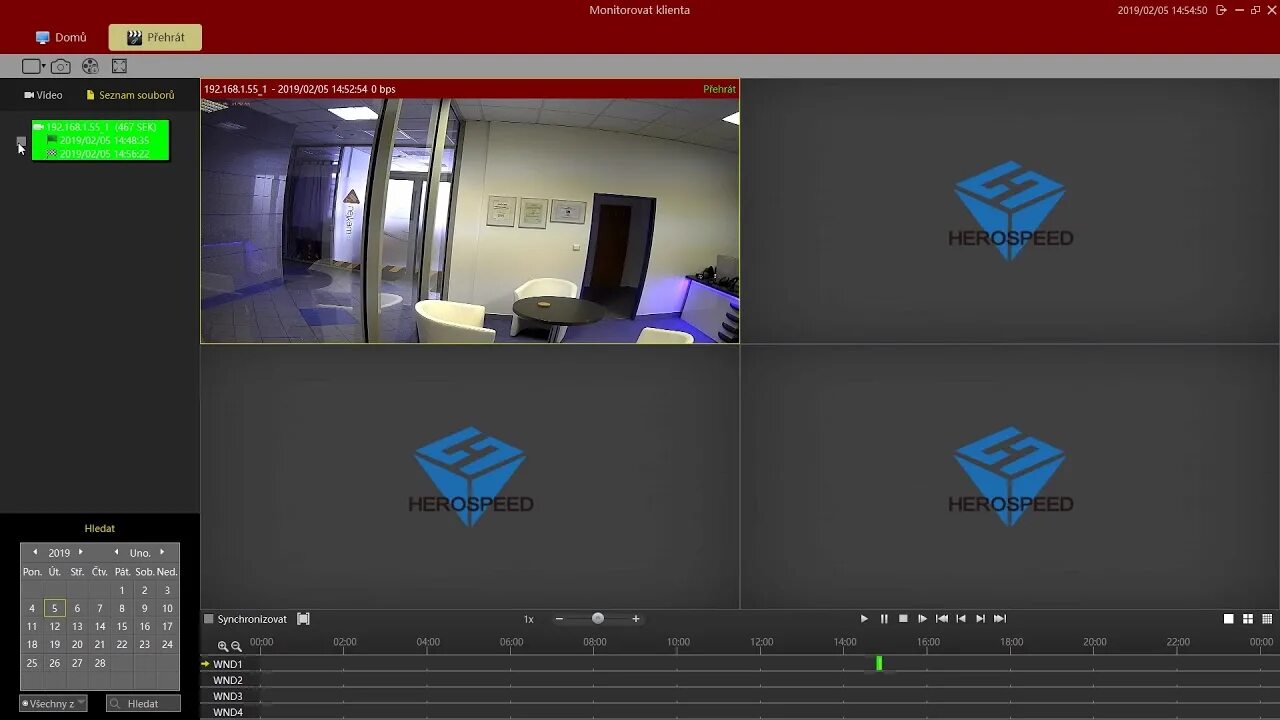This screenshot has width=1280, height=720.
Task: Click the 12:00 mark on the timeline ruler
Action: (x=761, y=642)
